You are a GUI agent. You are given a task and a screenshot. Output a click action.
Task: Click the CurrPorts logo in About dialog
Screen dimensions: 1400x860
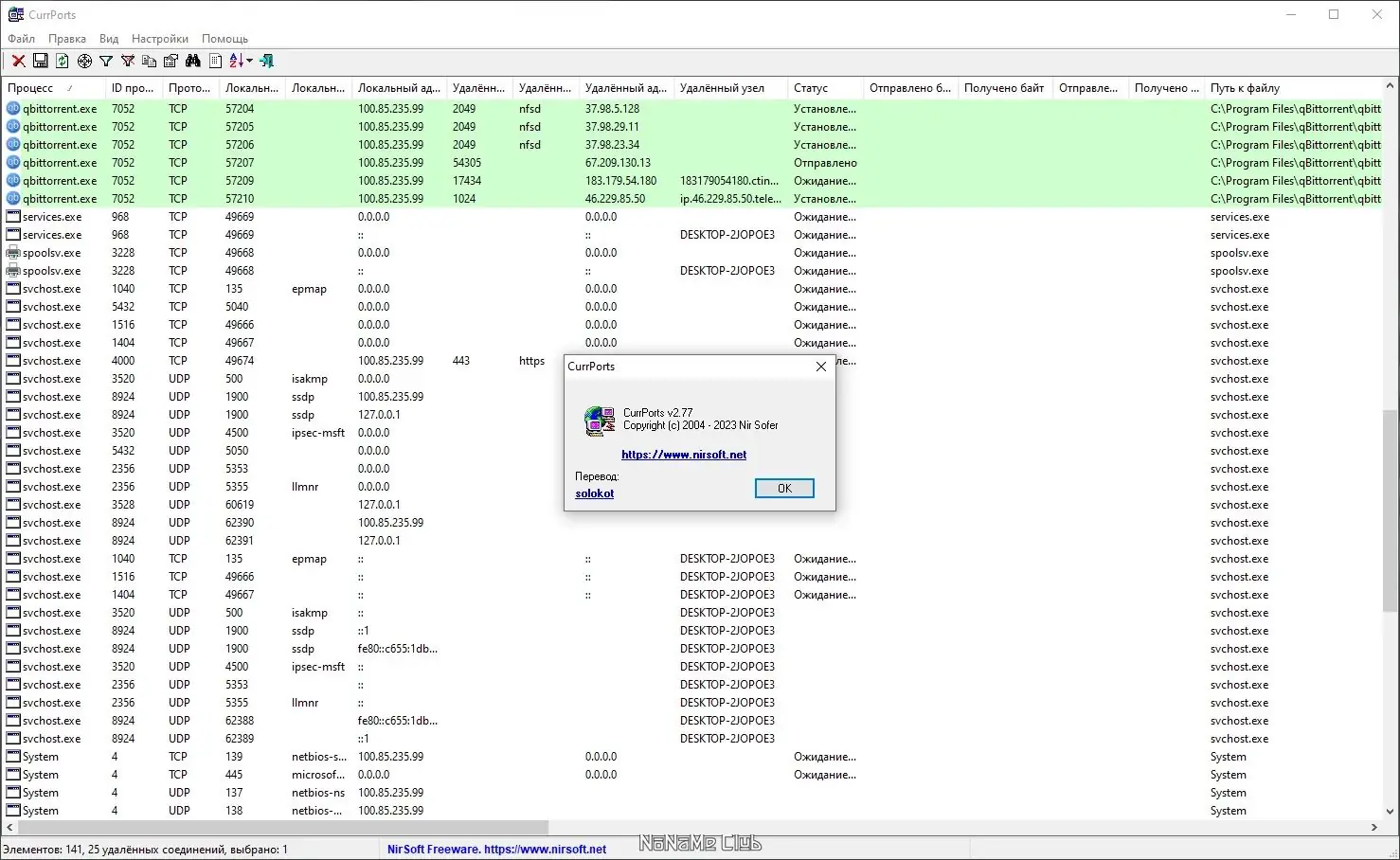600,421
